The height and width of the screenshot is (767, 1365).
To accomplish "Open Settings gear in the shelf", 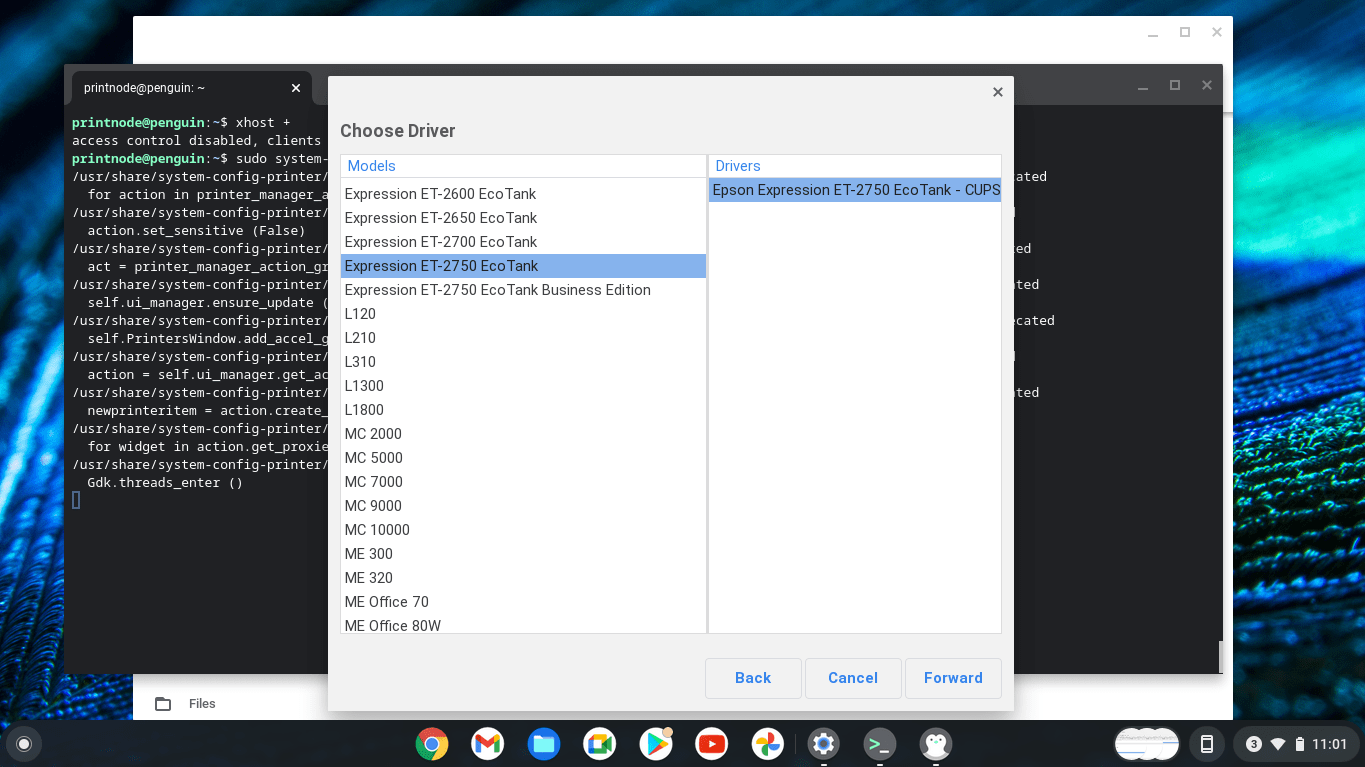I will click(824, 744).
